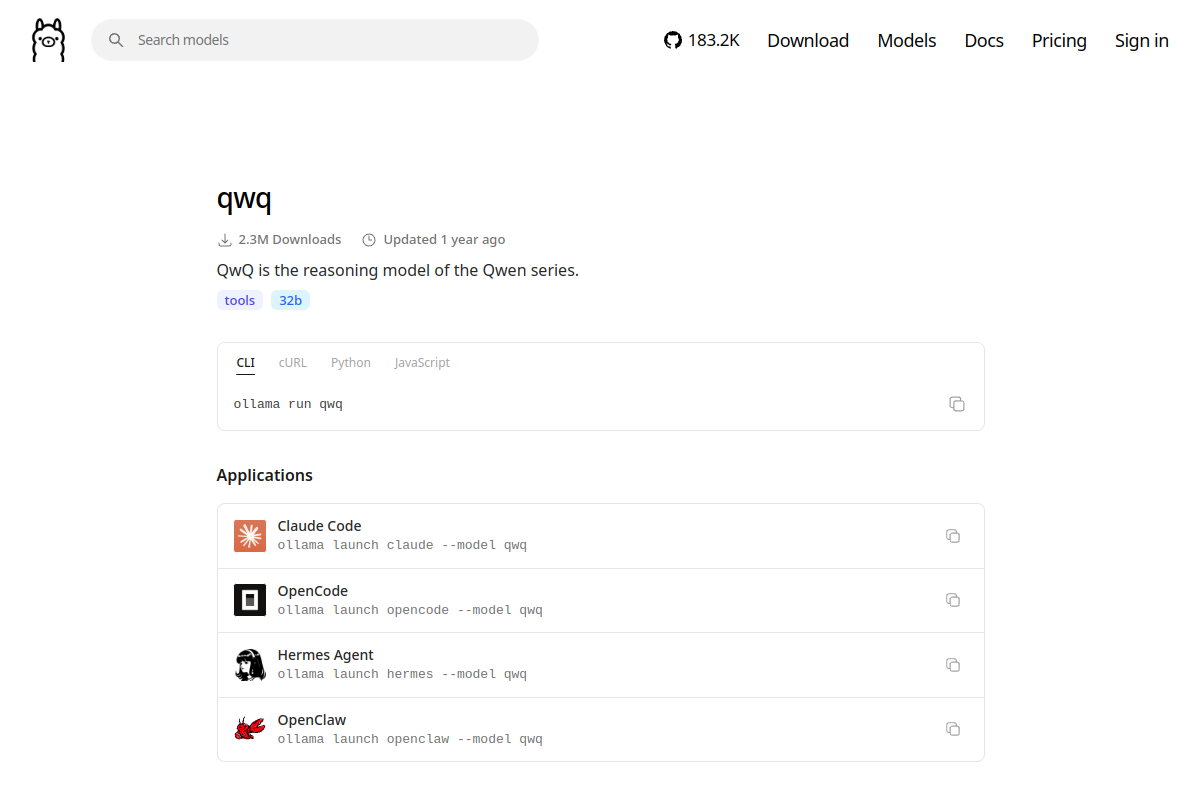Click the tools tag

pos(240,300)
